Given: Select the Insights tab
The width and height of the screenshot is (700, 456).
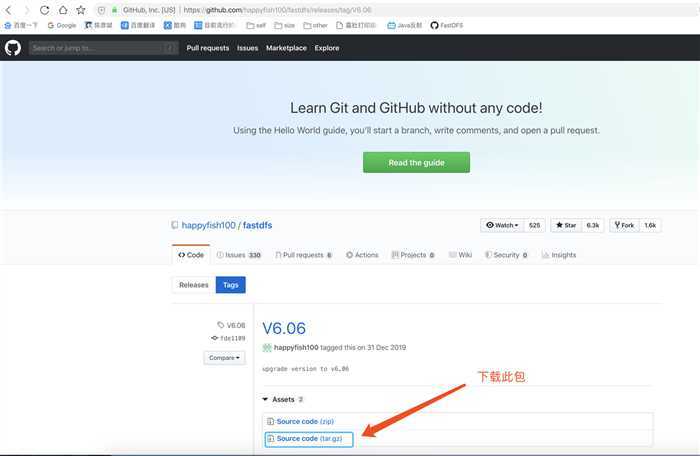Looking at the screenshot, I should pos(559,255).
